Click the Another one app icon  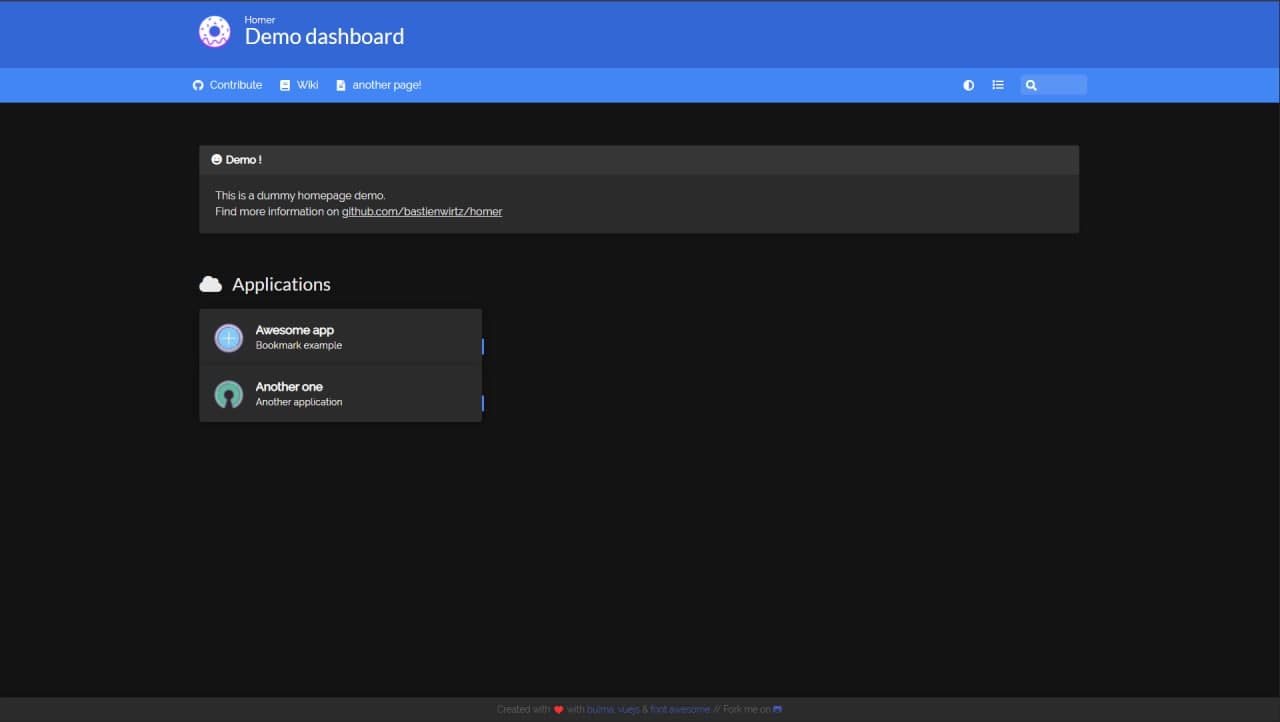pyautogui.click(x=229, y=394)
